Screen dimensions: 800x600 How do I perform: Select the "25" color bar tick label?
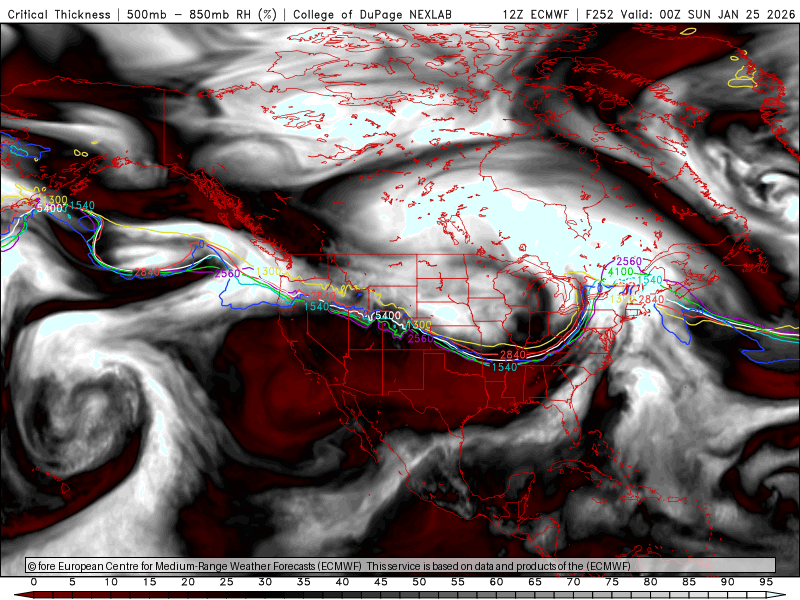click(x=227, y=582)
